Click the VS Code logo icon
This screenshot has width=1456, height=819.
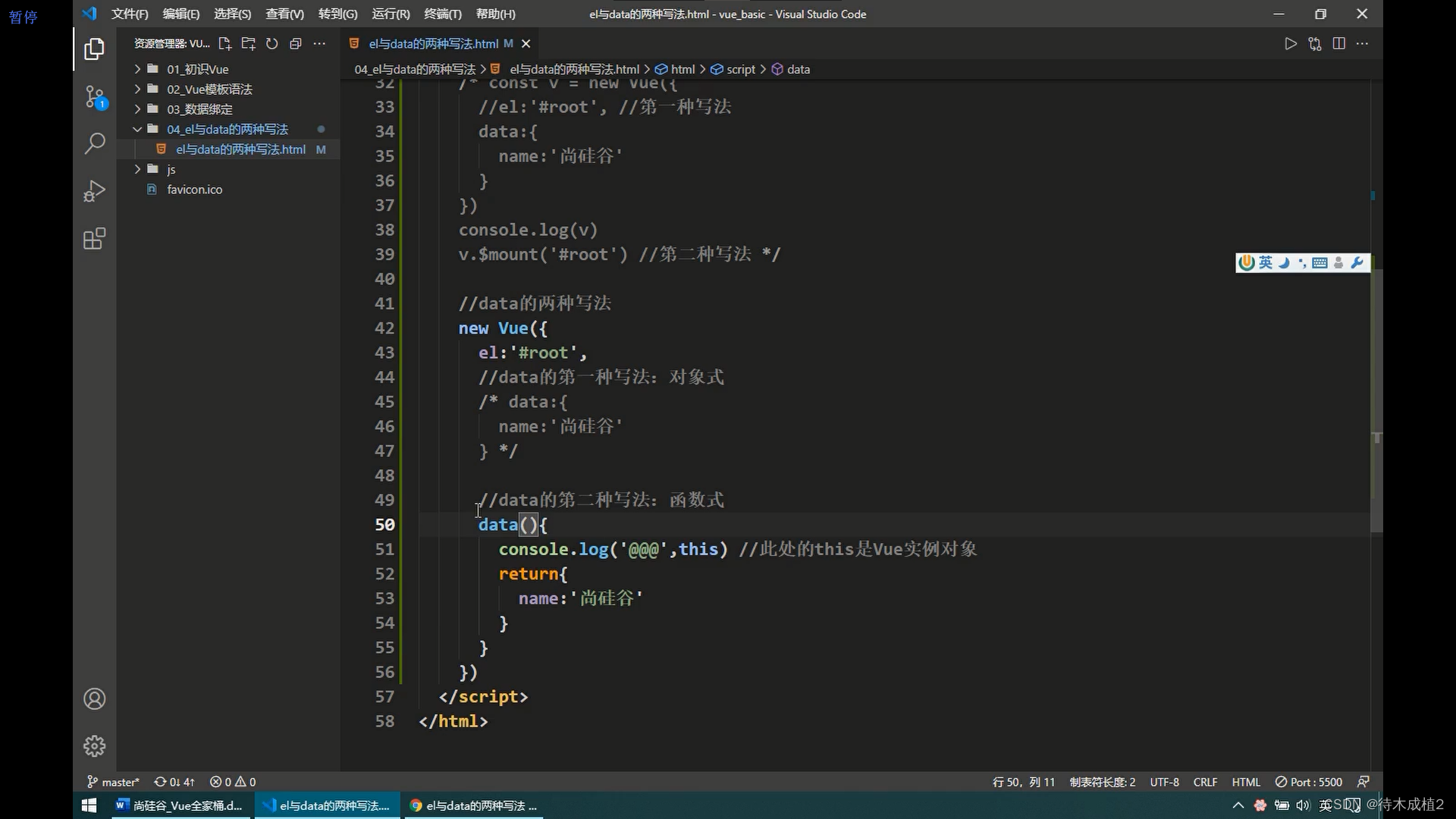pyautogui.click(x=89, y=14)
